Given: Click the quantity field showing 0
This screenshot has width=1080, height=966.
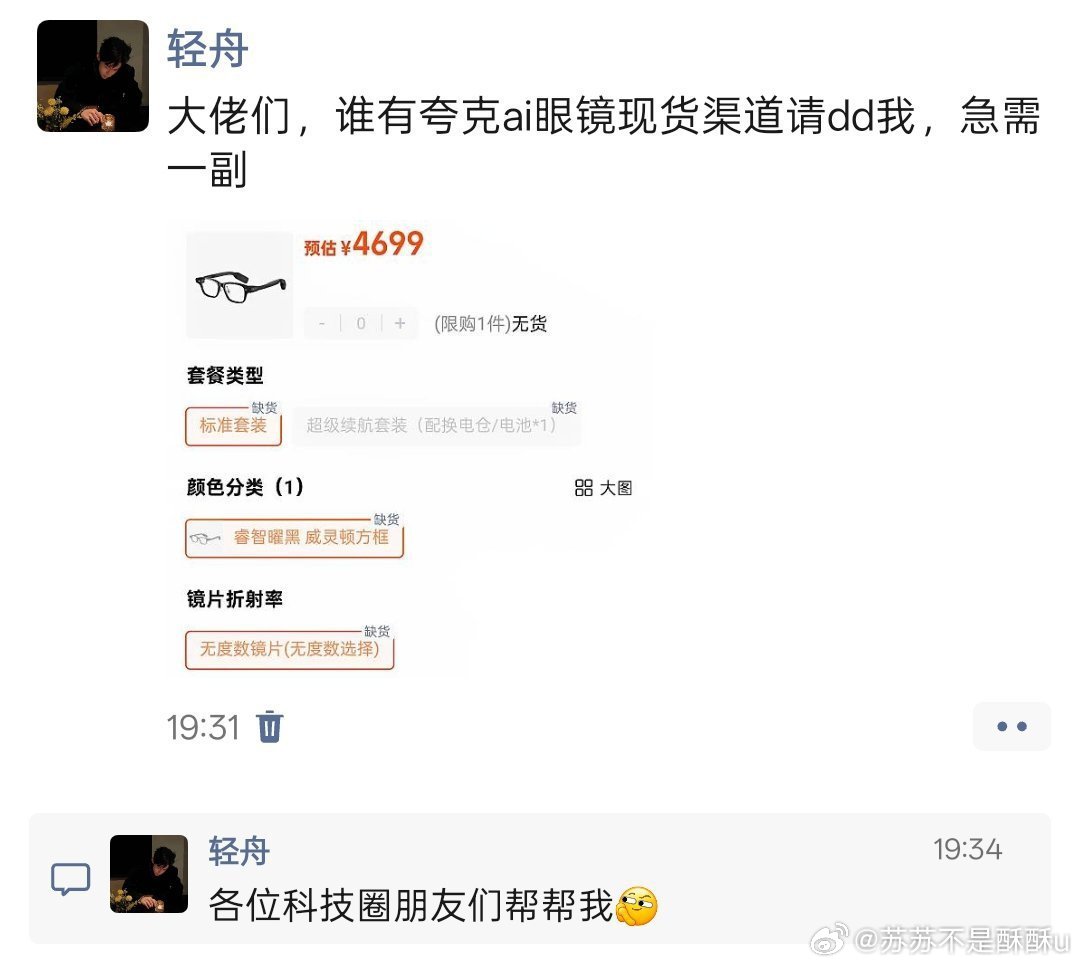Looking at the screenshot, I should pyautogui.click(x=361, y=323).
